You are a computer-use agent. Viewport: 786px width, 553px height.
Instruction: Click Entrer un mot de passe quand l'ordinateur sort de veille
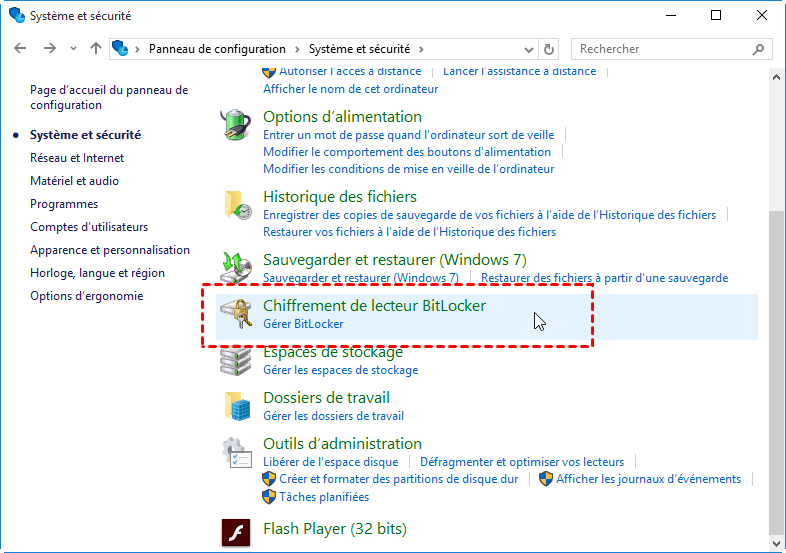[x=409, y=135]
